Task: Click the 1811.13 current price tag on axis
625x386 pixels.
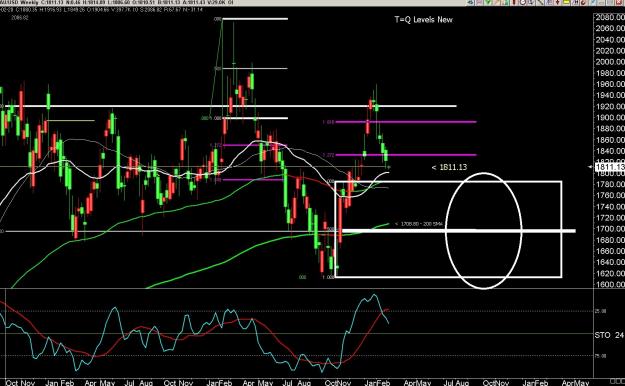Action: [x=609, y=167]
